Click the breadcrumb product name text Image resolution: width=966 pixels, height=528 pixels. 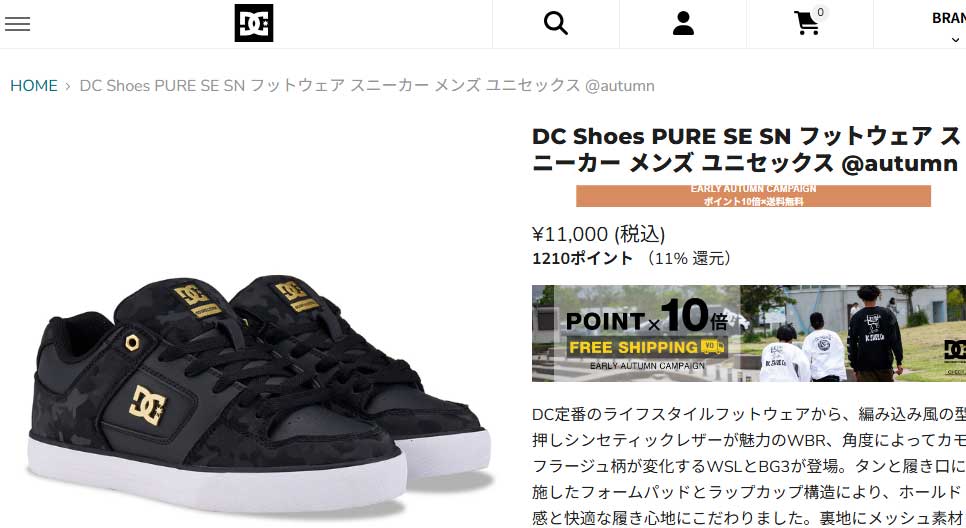click(x=367, y=86)
